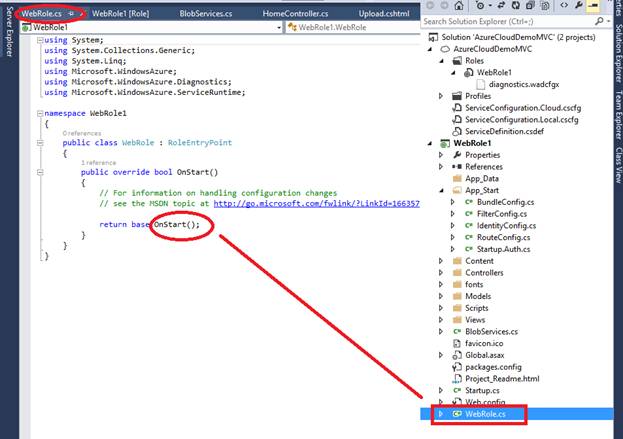Select the diagnostics.wadcfgx file
The height and width of the screenshot is (439, 623).
click(x=524, y=85)
